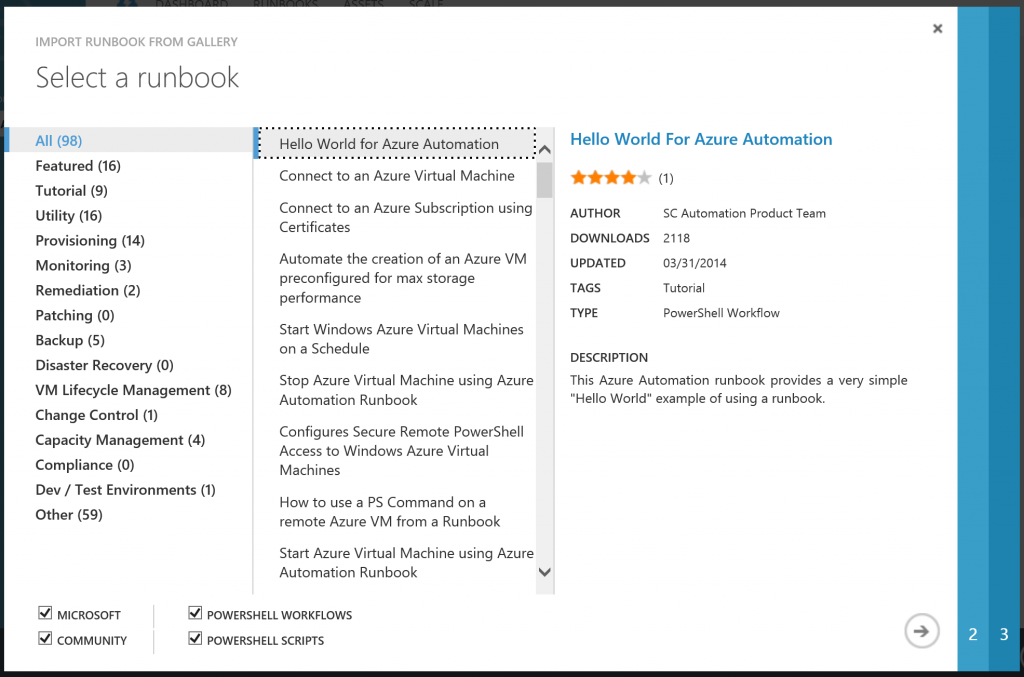Close the Import Runbook dialog
This screenshot has height=677, width=1024.
click(x=937, y=29)
